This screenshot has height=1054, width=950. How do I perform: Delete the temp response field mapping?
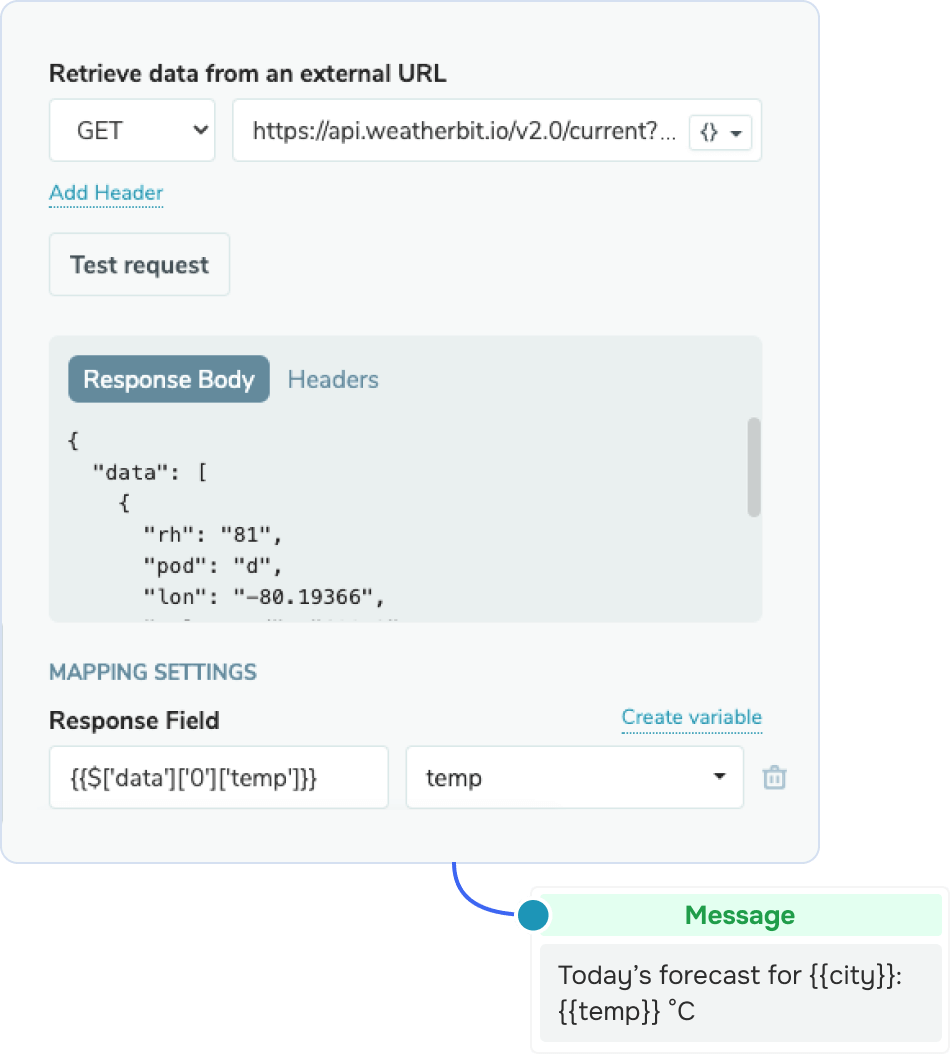(x=774, y=777)
